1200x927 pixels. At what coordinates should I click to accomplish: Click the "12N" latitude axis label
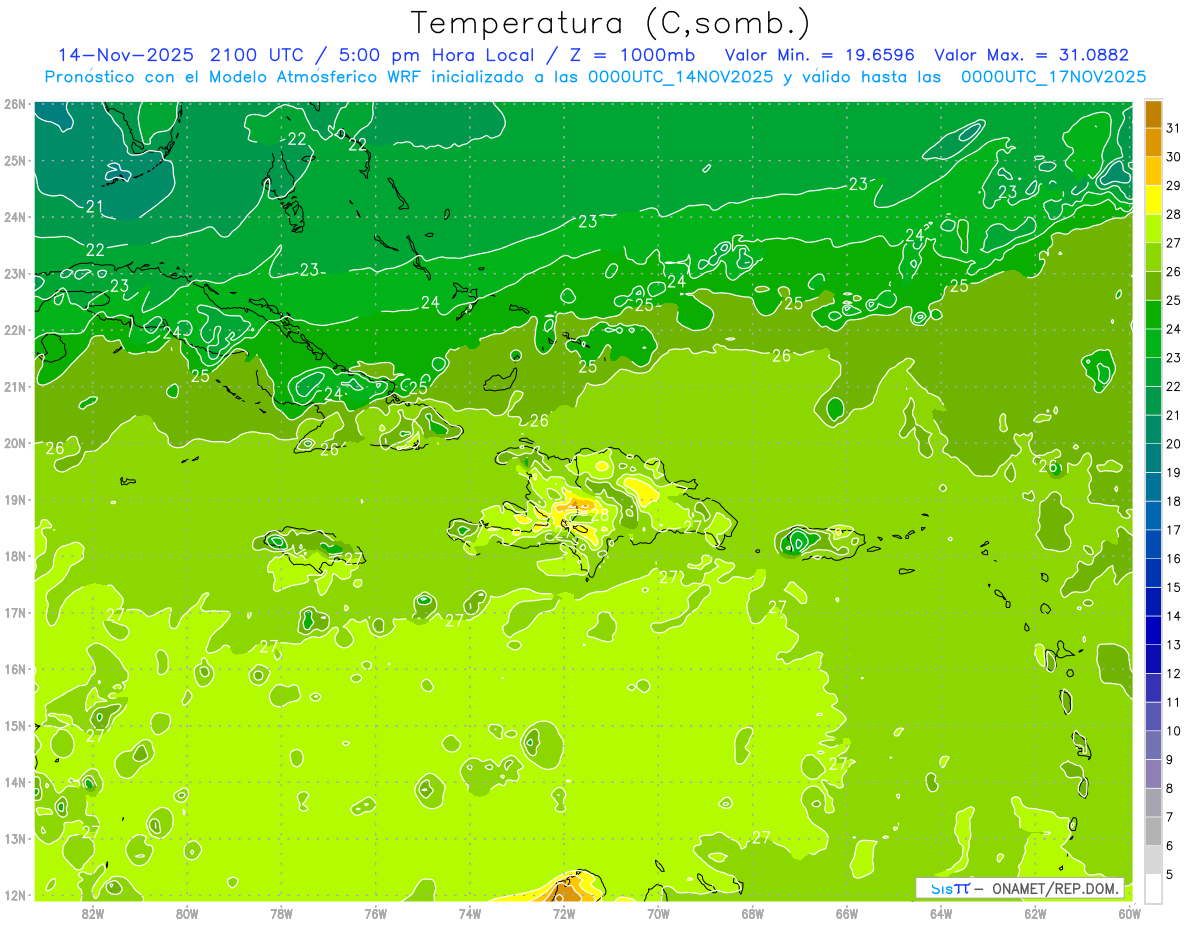coord(15,895)
